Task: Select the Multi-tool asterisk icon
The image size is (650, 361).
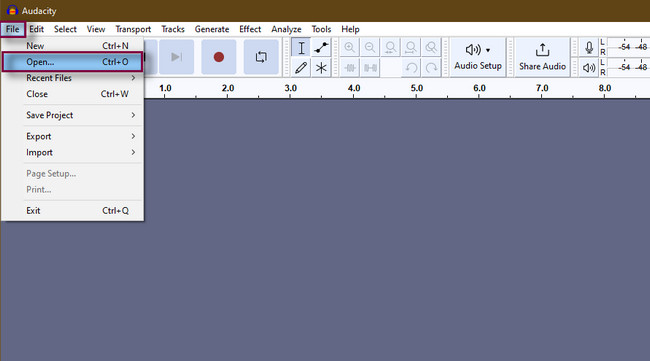Action: click(321, 68)
